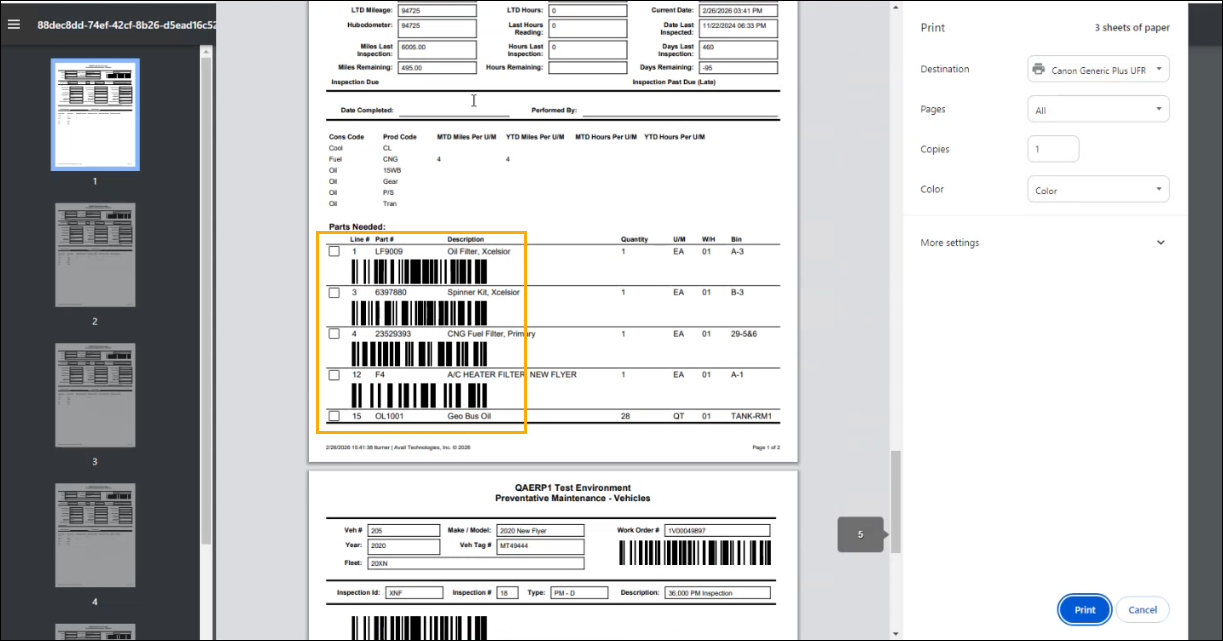Open the Destination printer dropdown
The image size is (1223, 641).
(x=1098, y=70)
